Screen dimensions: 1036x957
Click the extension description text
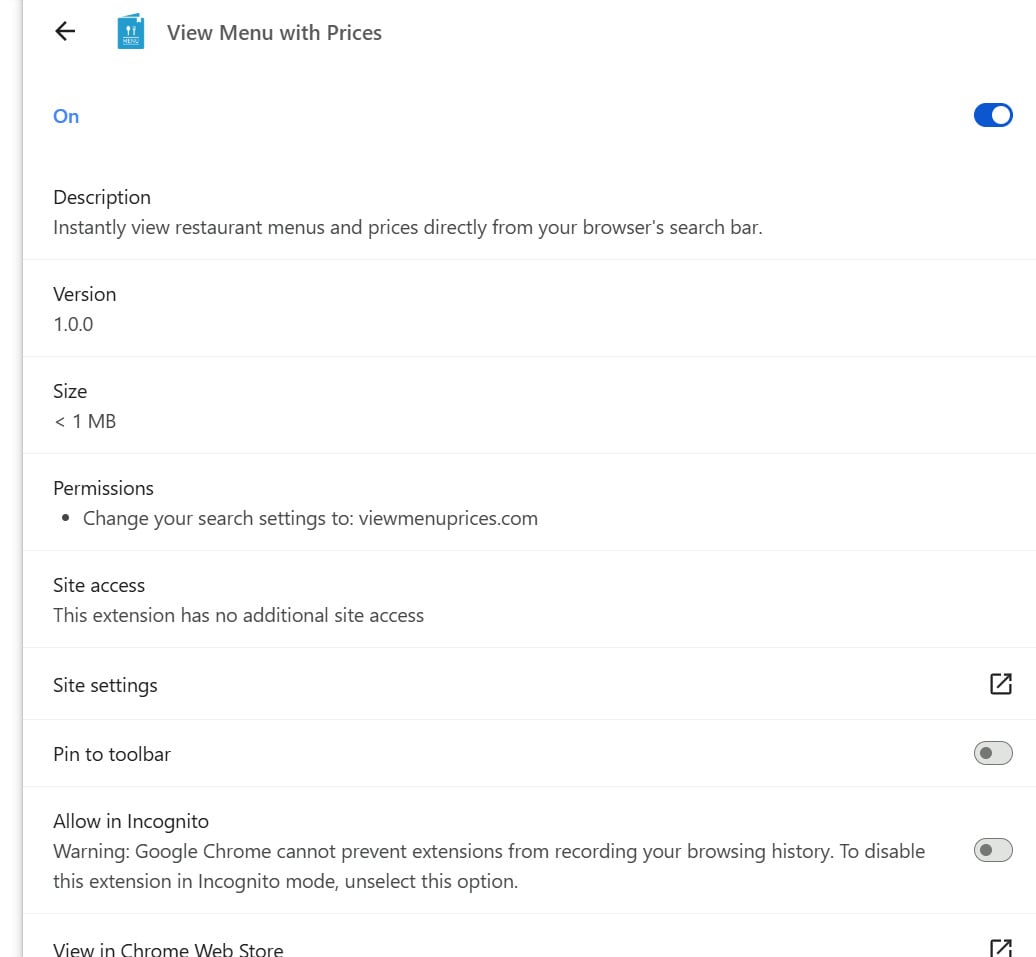[408, 227]
